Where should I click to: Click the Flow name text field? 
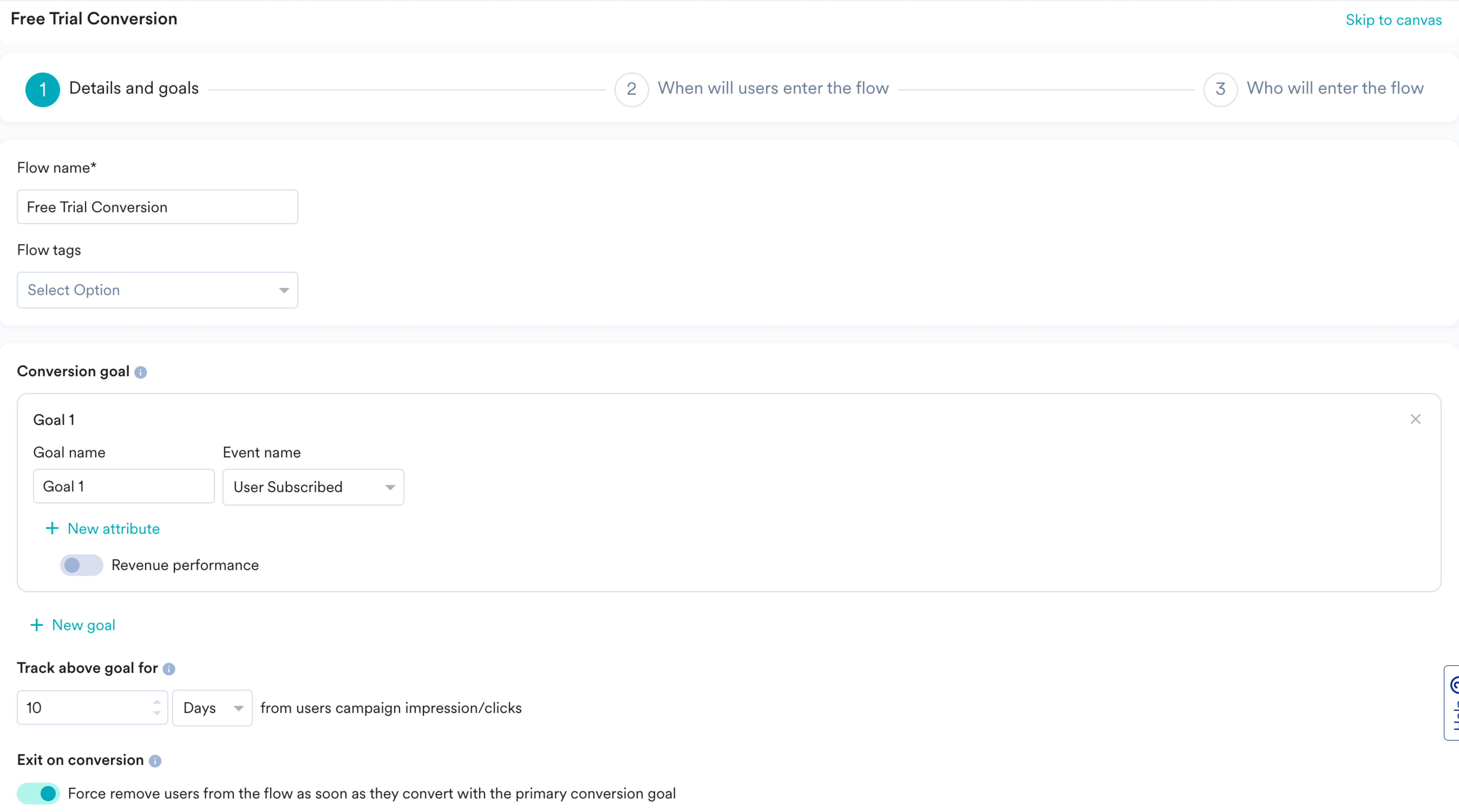157,207
